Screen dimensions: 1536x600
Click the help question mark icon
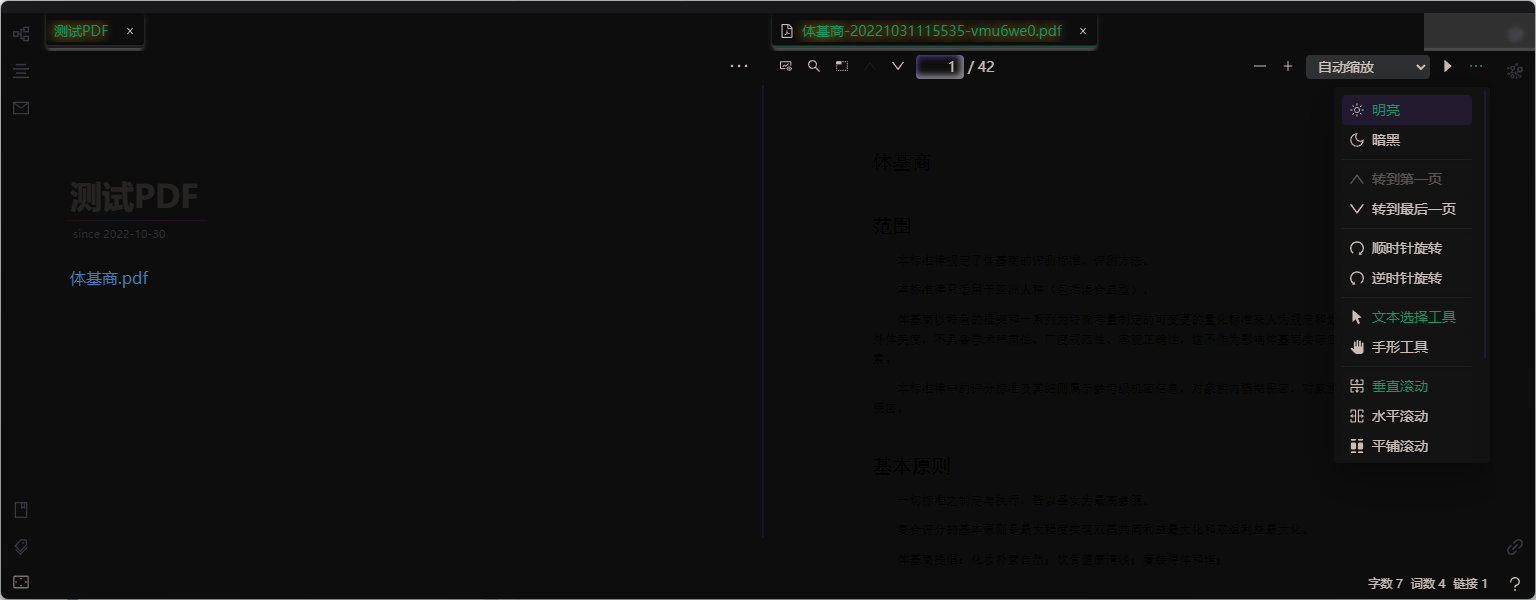pyautogui.click(x=1513, y=583)
